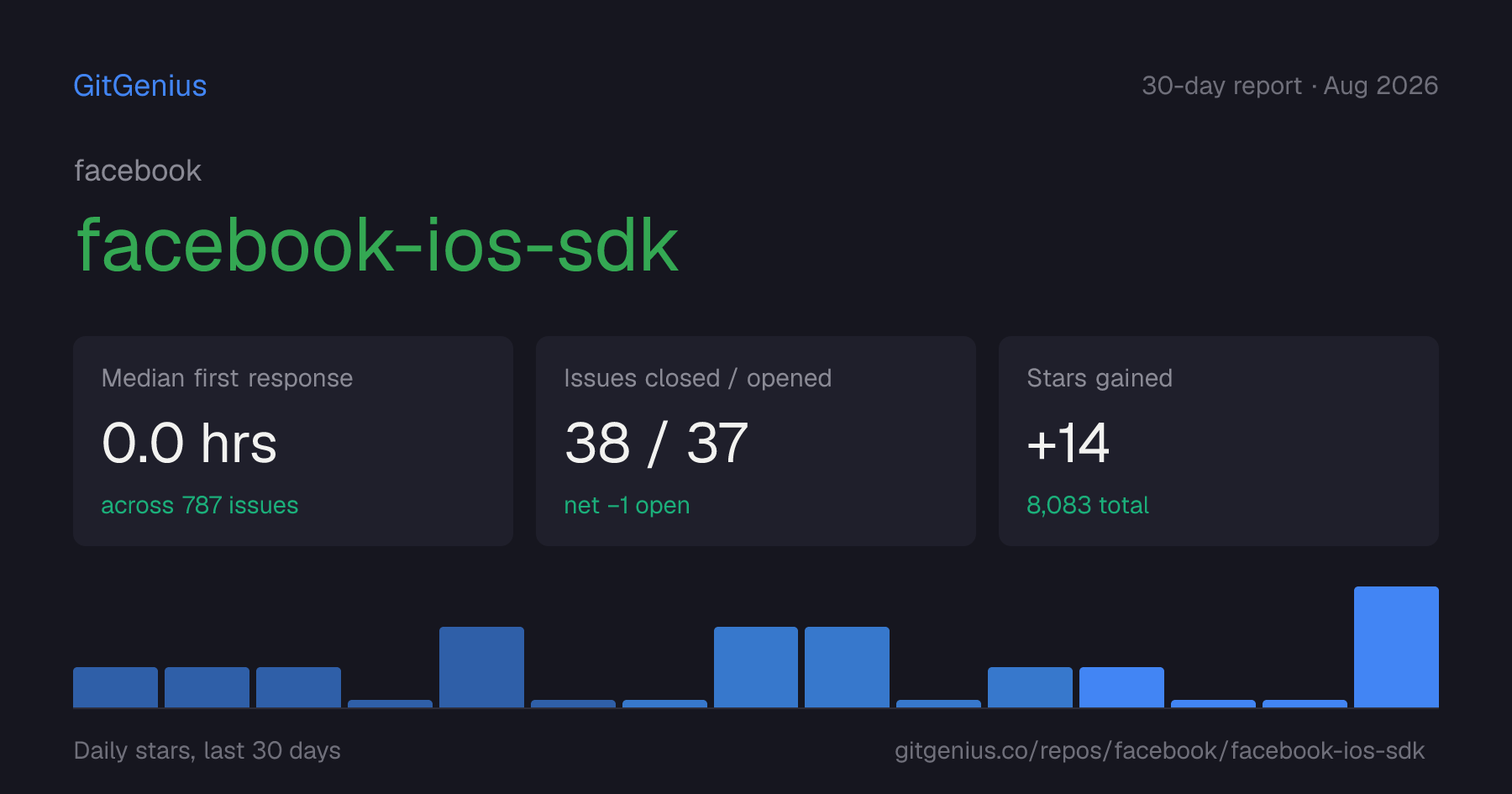1512x794 pixels.
Task: Click the 'across 787 issues' note
Action: click(200, 505)
